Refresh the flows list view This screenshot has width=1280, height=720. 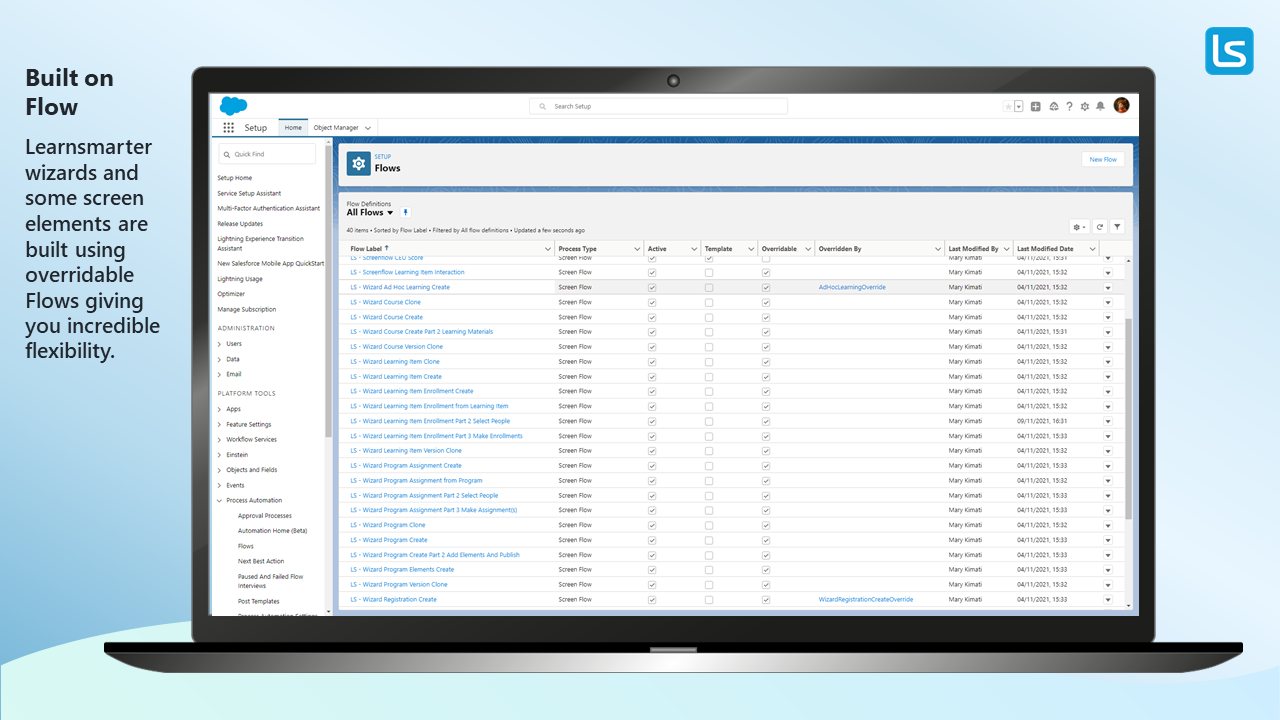pos(1099,227)
